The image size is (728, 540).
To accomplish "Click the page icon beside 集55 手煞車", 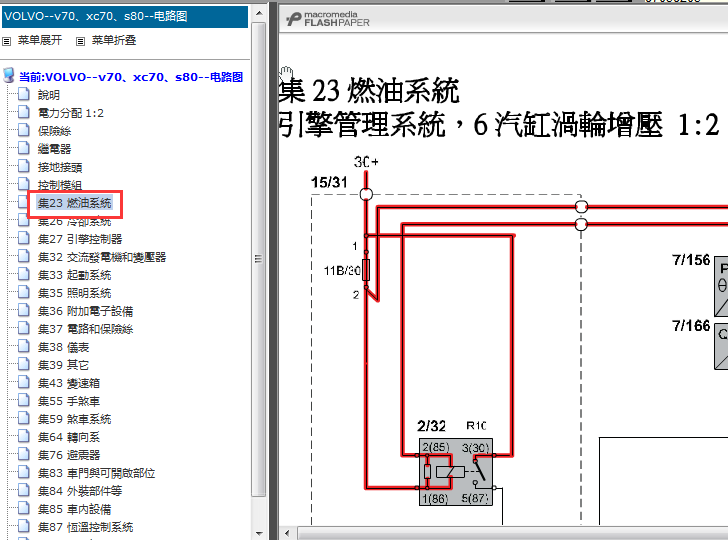I will (x=24, y=400).
